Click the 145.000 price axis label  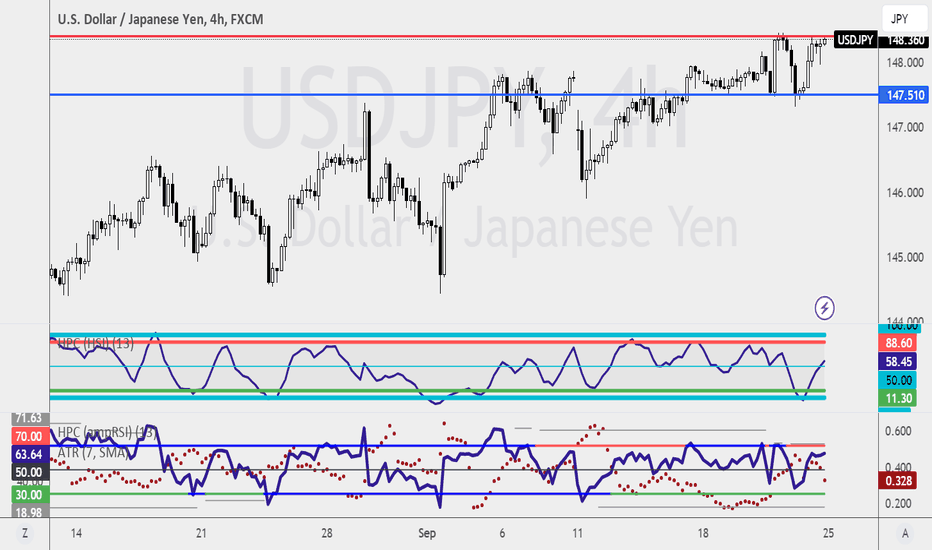(x=905, y=257)
